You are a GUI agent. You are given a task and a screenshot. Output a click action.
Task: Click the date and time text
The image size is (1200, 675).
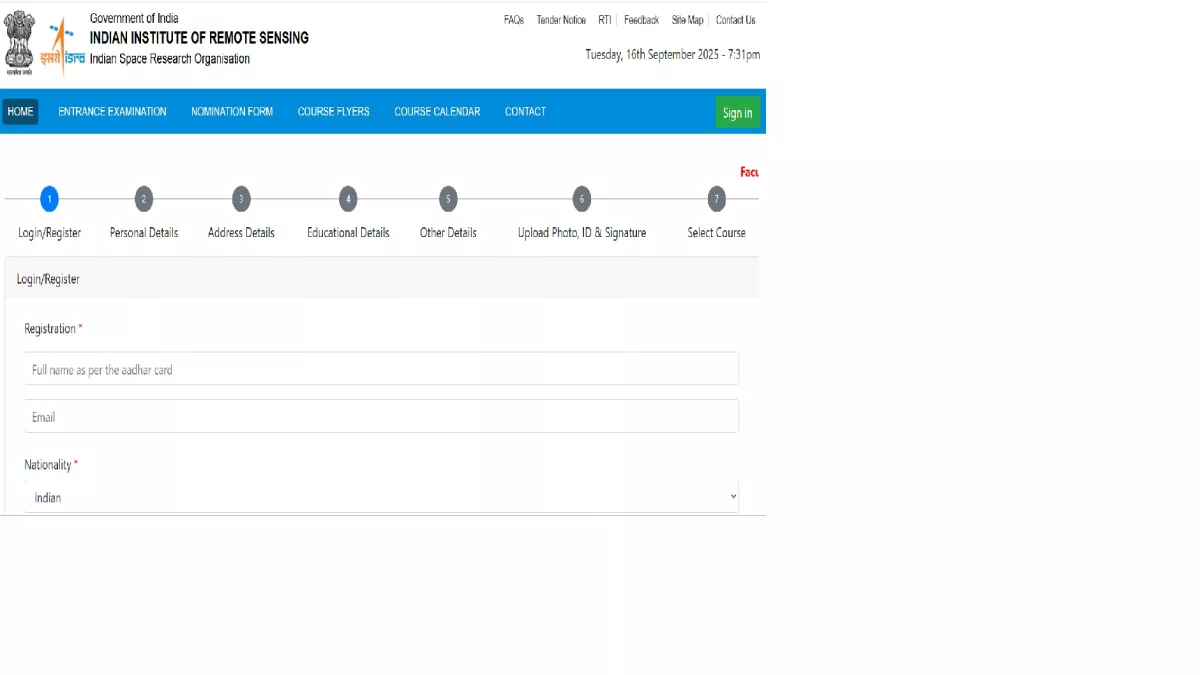tap(673, 55)
